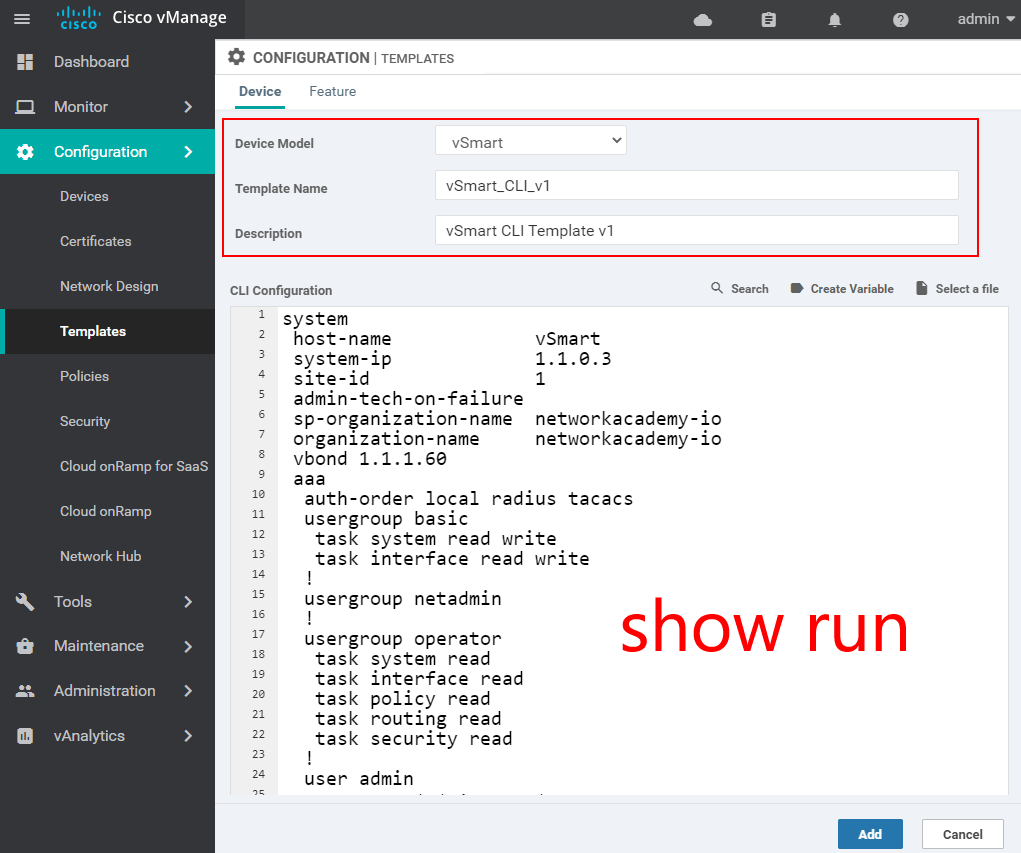Open the Device Model dropdown
This screenshot has height=853, width=1021.
(530, 140)
